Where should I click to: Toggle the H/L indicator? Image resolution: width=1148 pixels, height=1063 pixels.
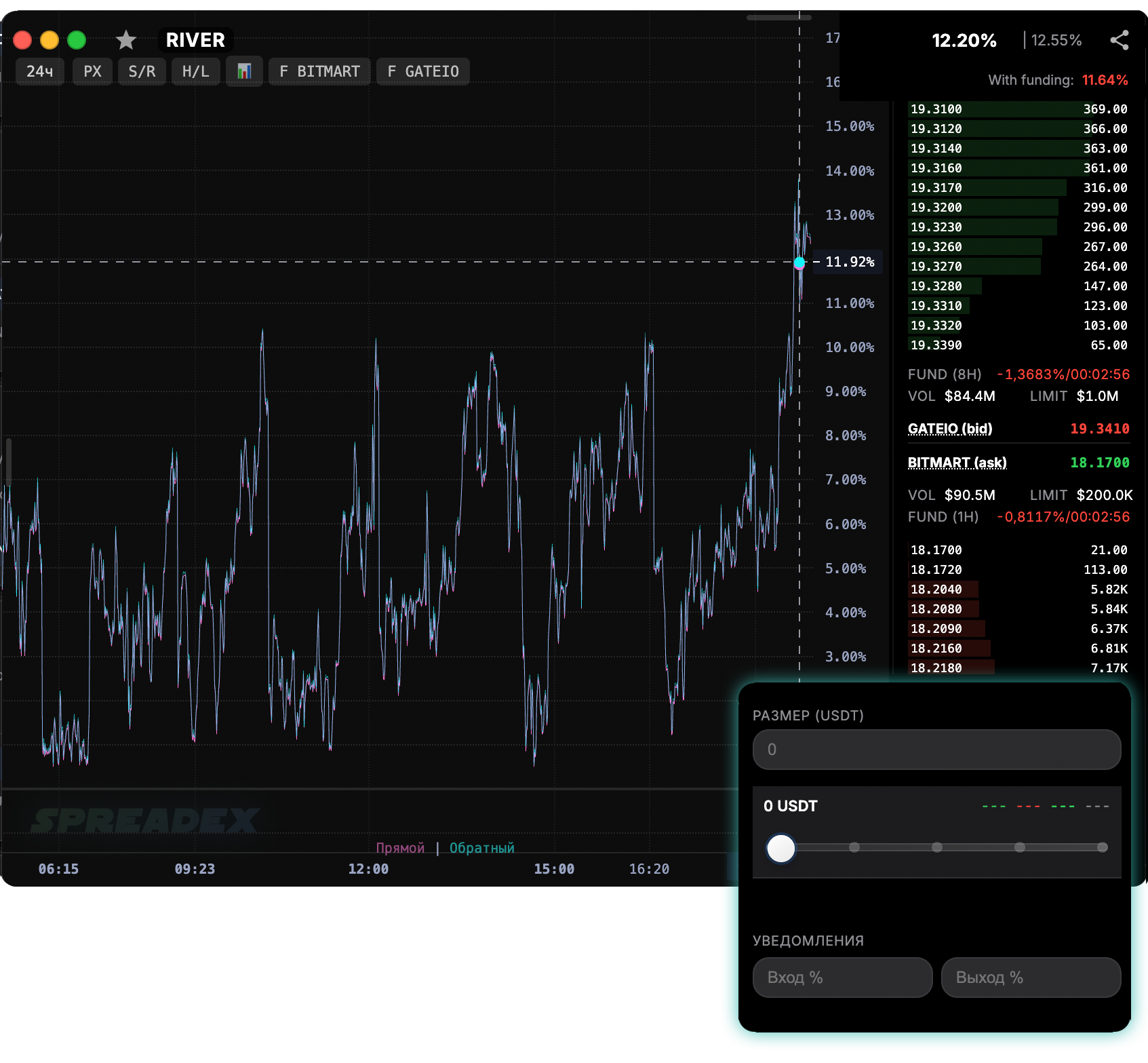[x=195, y=71]
